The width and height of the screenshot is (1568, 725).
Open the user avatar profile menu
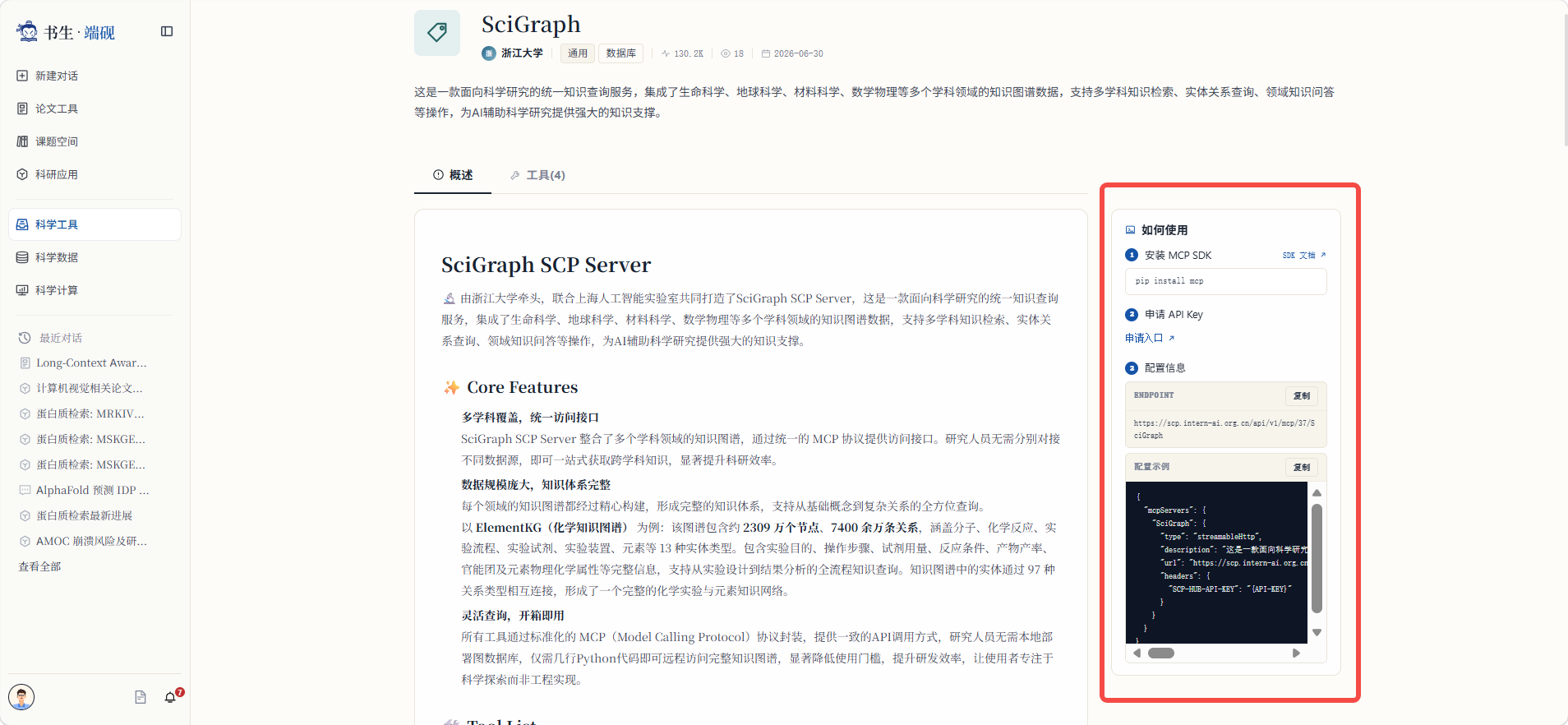click(x=21, y=697)
